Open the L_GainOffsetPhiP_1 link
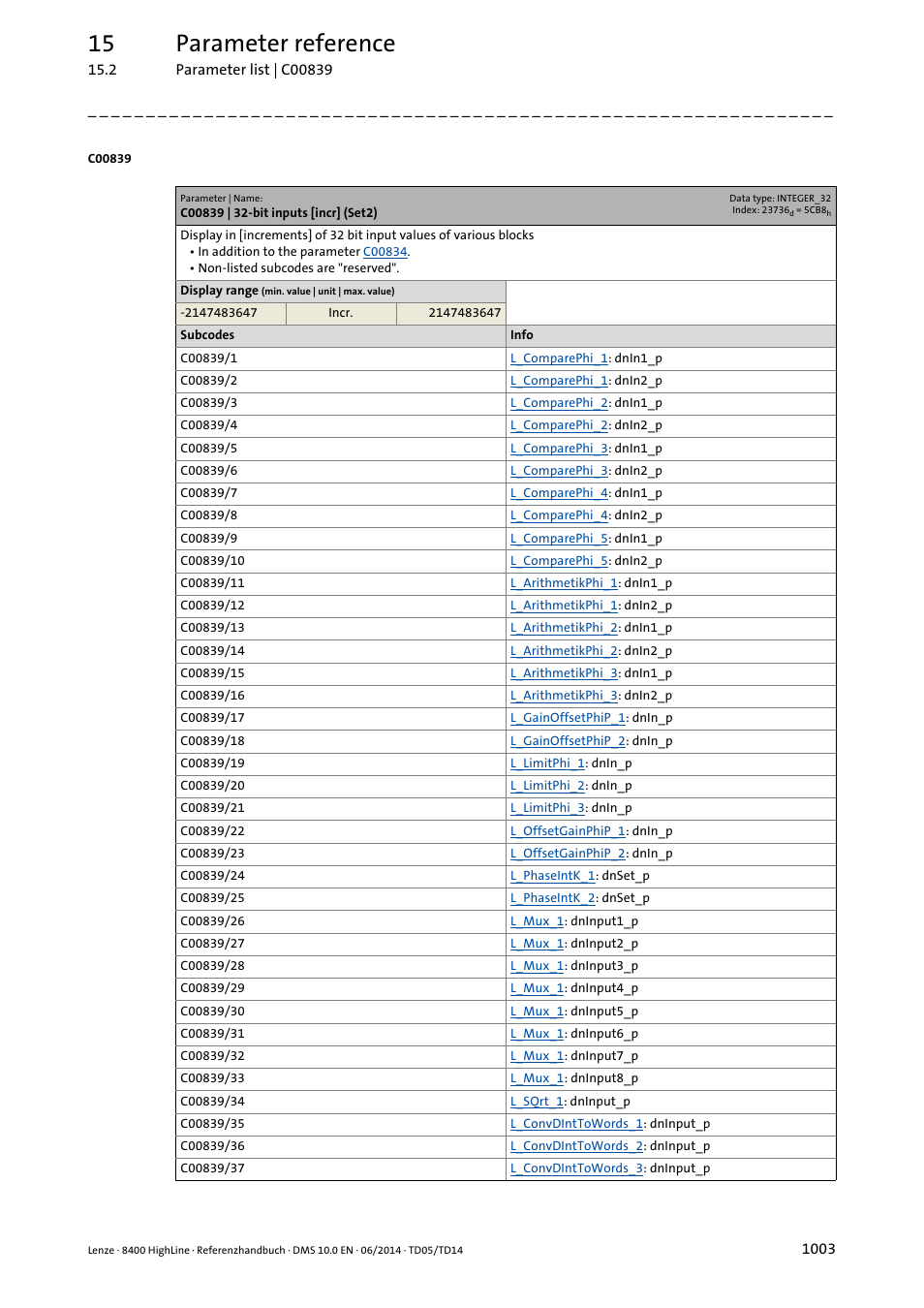The width and height of the screenshot is (924, 1308). 568,718
